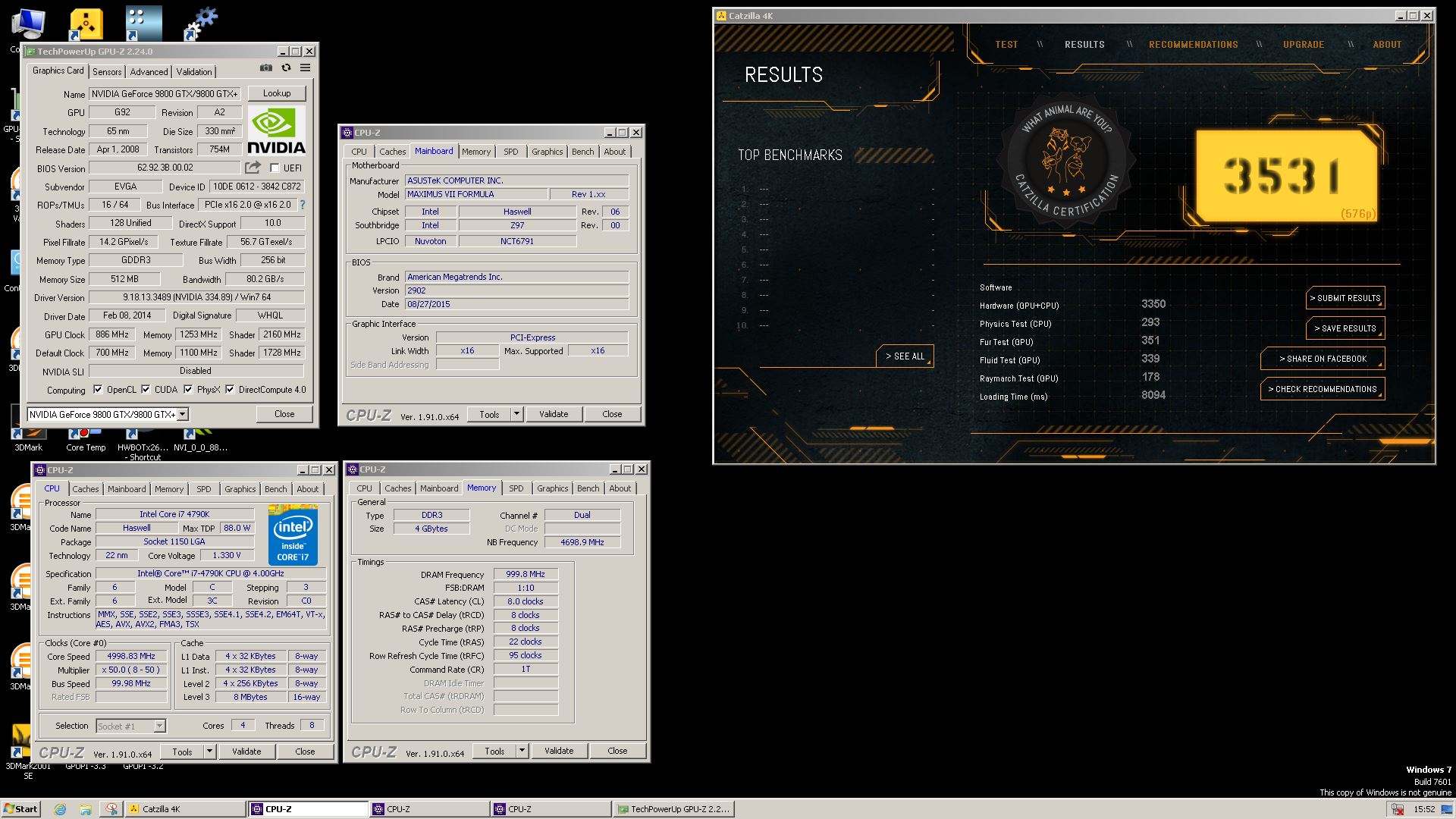Screen dimensions: 1456x819
Task: Open the GPU-Z hamburger menu icon
Action: tap(305, 68)
